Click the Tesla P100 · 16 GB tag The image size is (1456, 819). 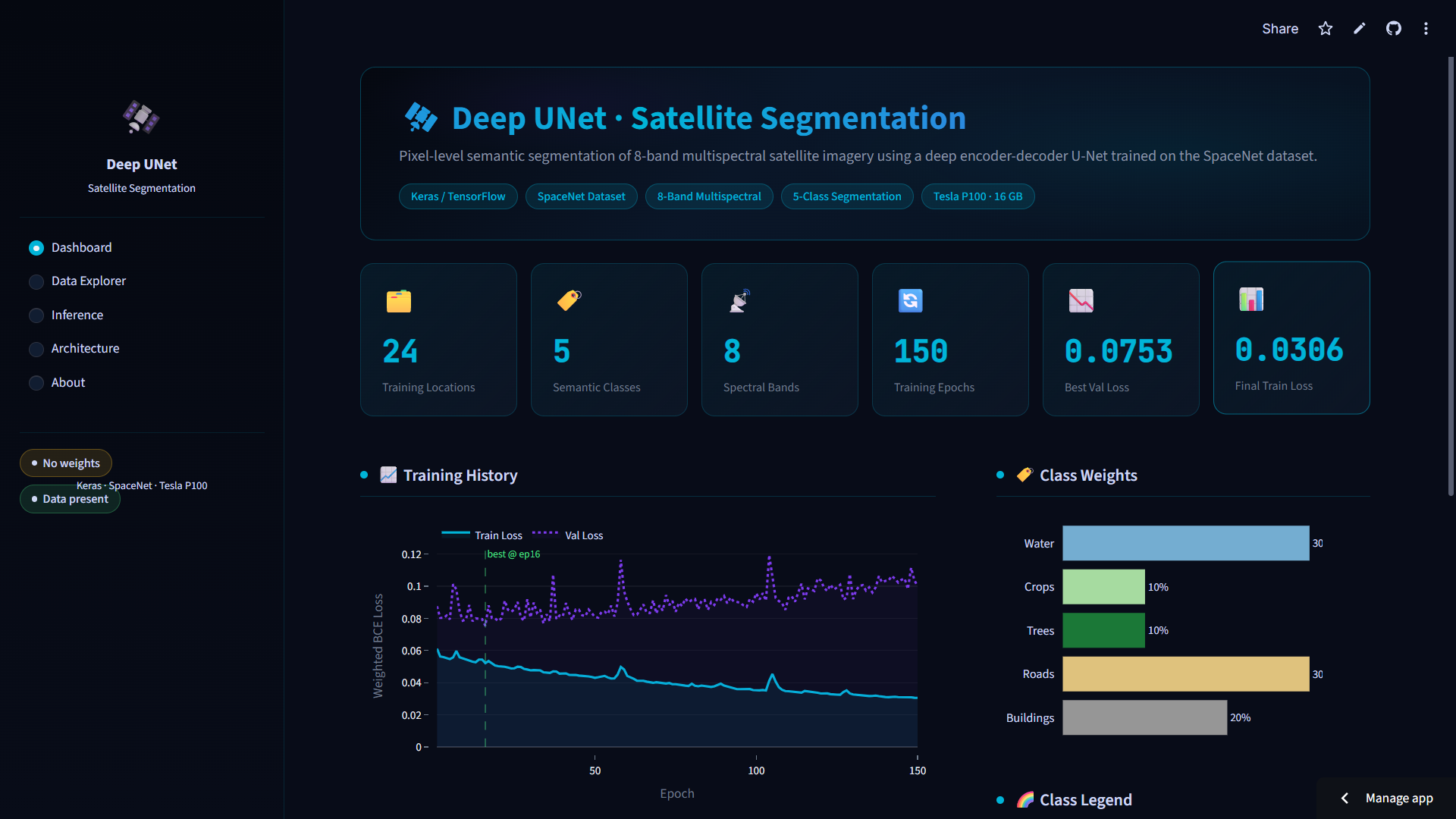coord(977,196)
